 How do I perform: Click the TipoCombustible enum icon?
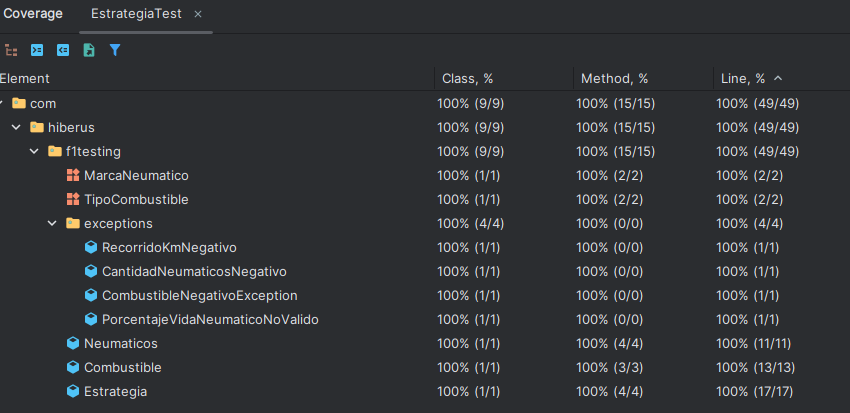coord(72,199)
